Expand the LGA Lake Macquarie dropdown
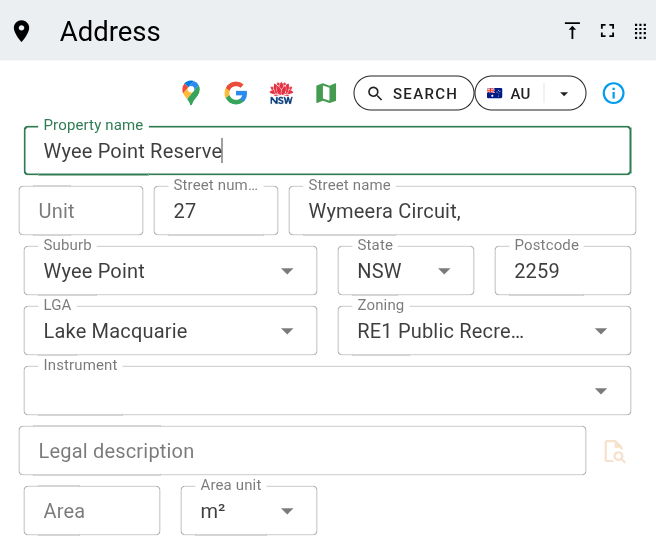 point(287,331)
